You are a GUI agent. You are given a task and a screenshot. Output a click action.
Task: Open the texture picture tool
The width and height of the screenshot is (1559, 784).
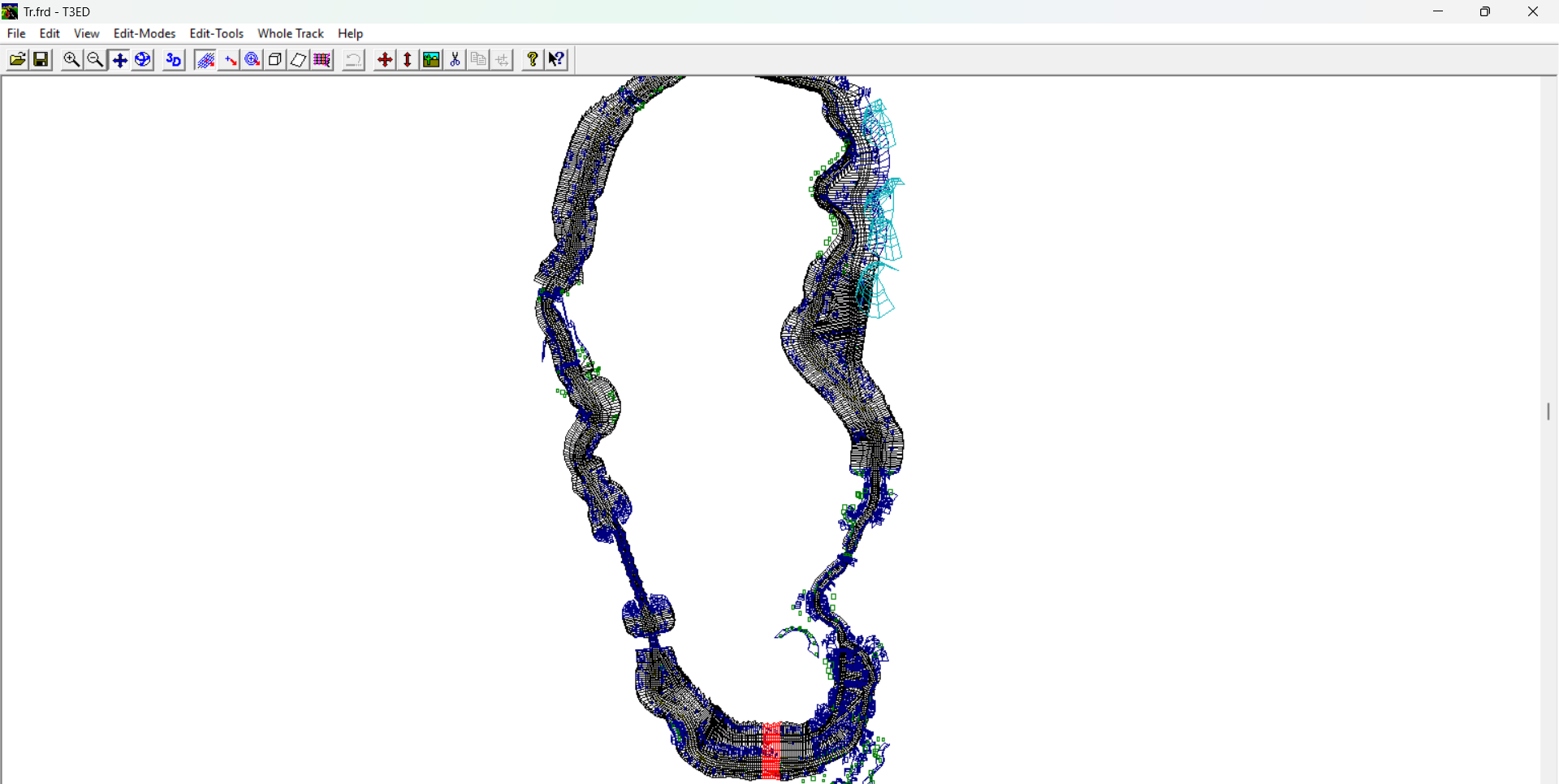tap(431, 60)
